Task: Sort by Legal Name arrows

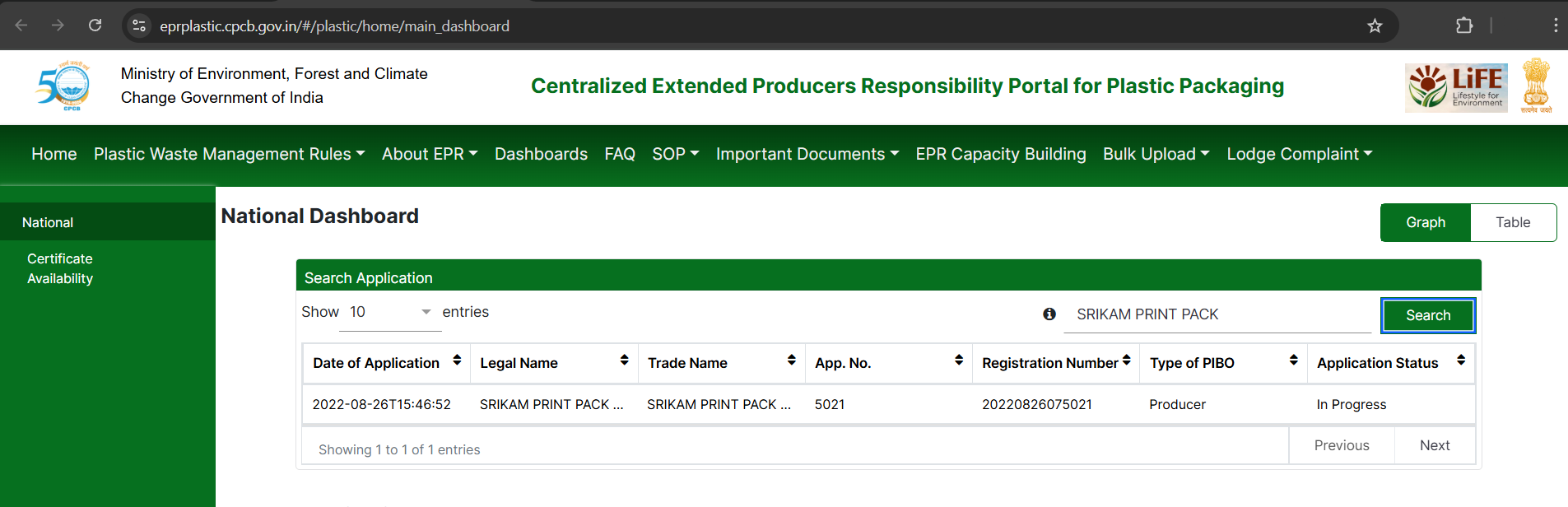Action: point(624,360)
